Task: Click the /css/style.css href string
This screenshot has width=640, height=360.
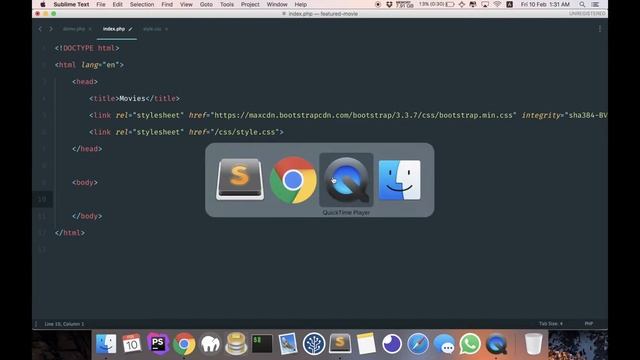Action: 245,132
